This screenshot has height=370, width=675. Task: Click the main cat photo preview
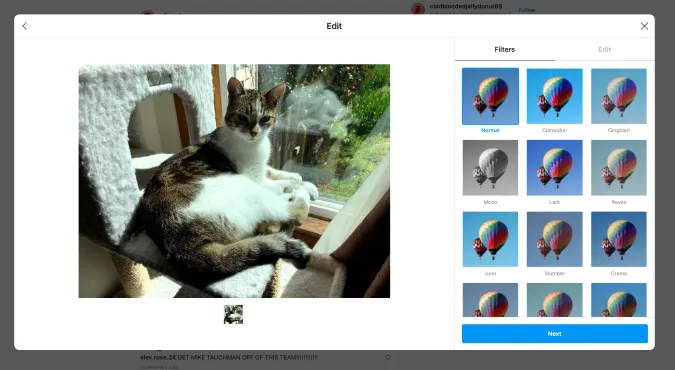pyautogui.click(x=234, y=181)
